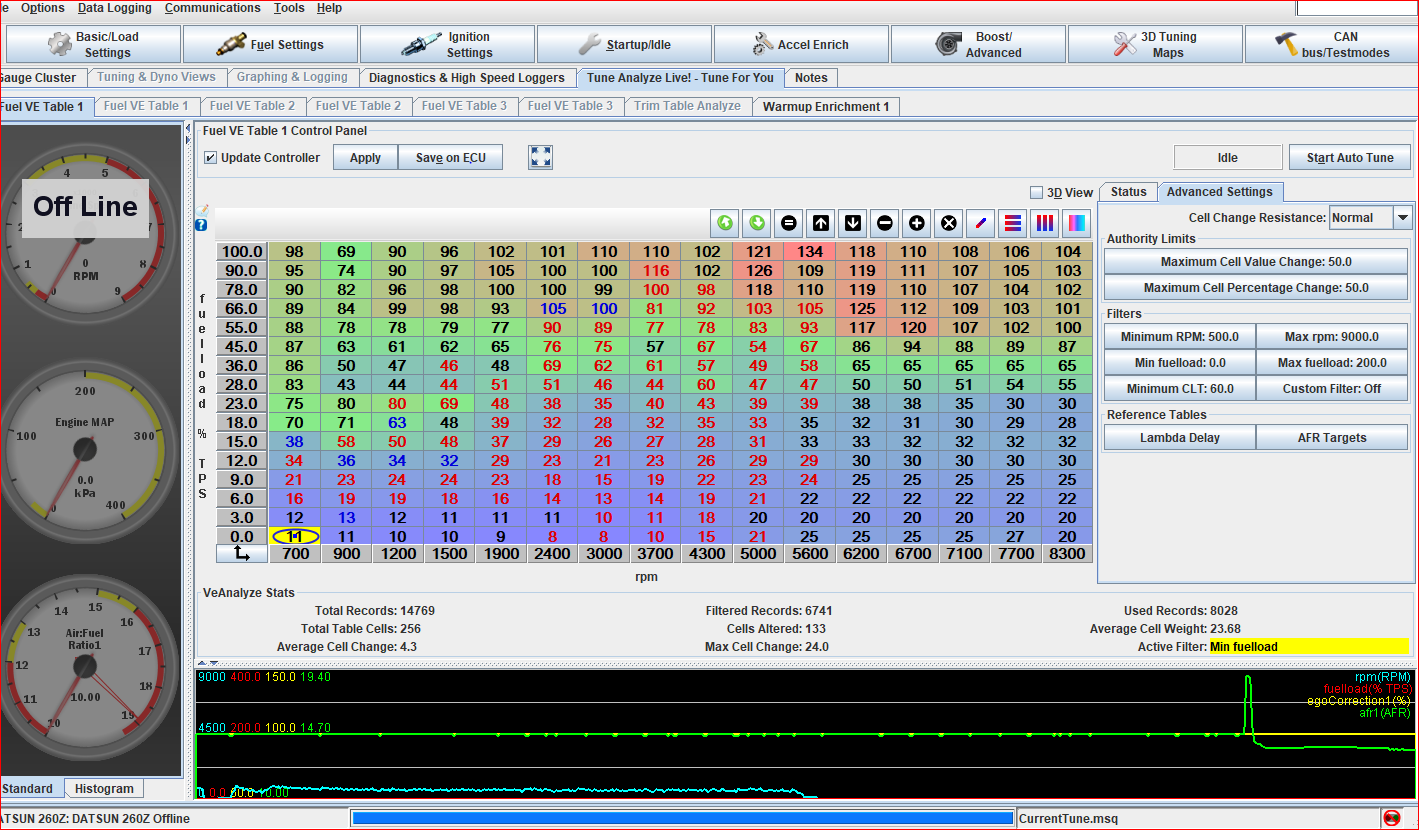Toggle the Custom Filter: Off button

[x=1331, y=389]
